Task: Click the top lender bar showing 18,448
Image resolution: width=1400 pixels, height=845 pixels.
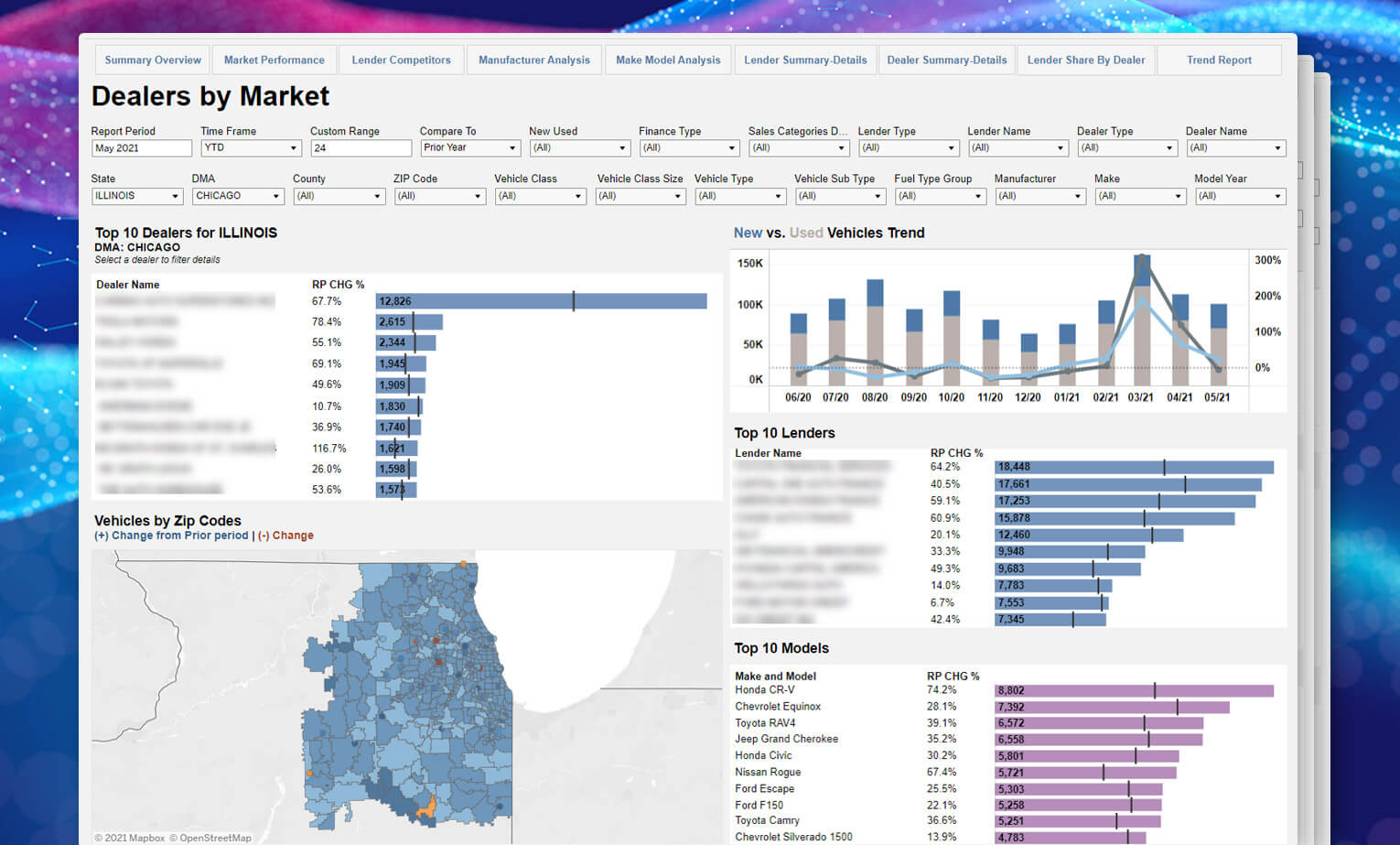Action: click(x=1133, y=467)
